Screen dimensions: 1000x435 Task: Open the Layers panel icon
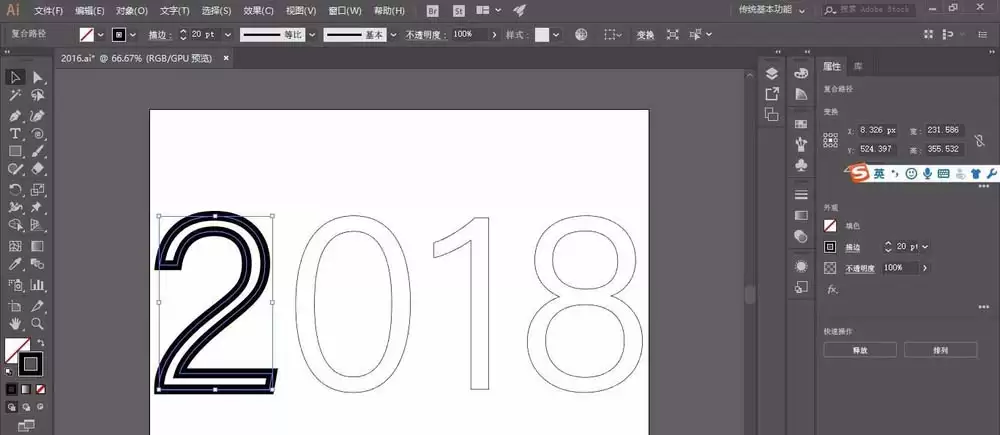pyautogui.click(x=772, y=73)
